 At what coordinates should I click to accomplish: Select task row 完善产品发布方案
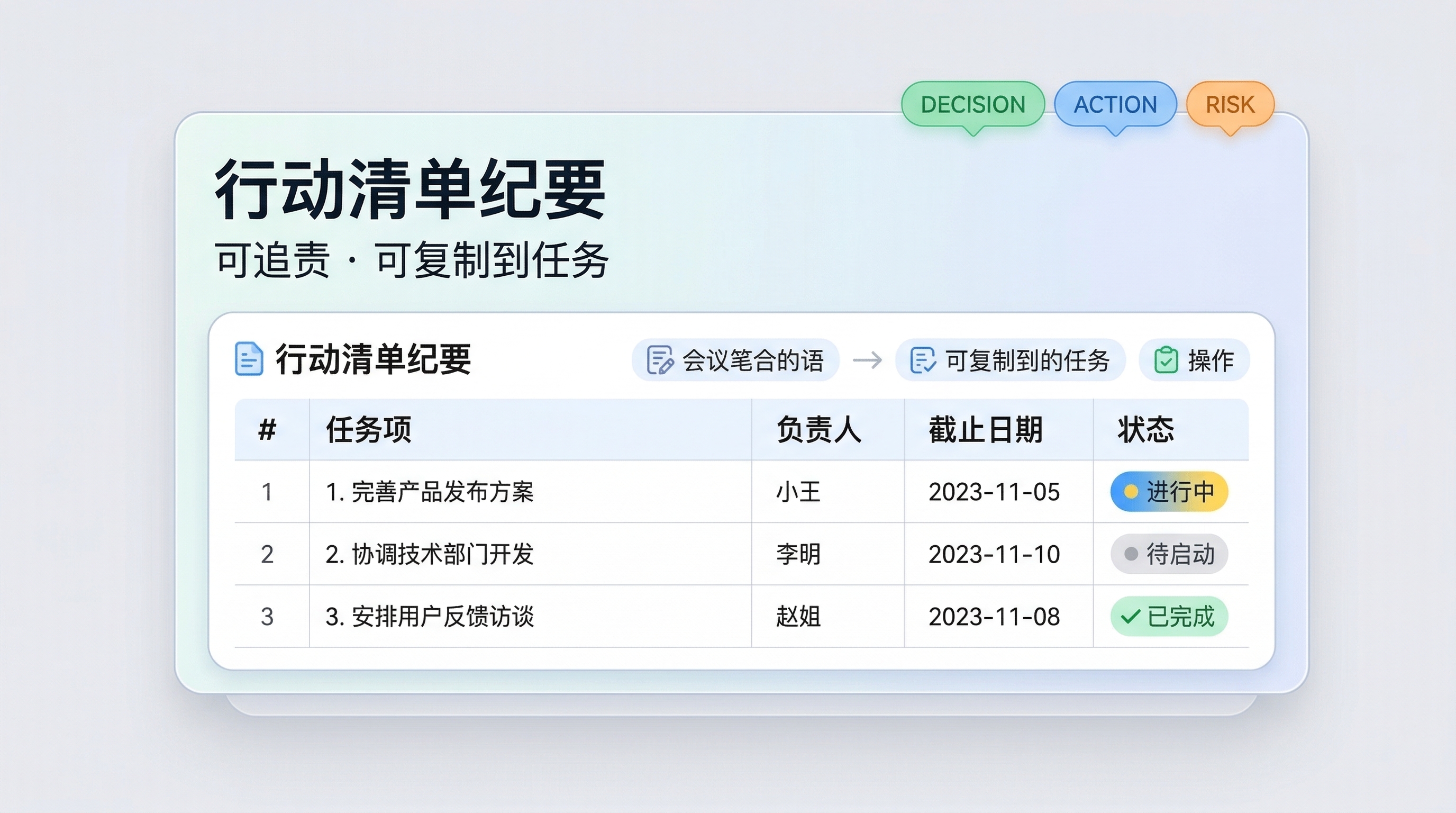[430, 491]
